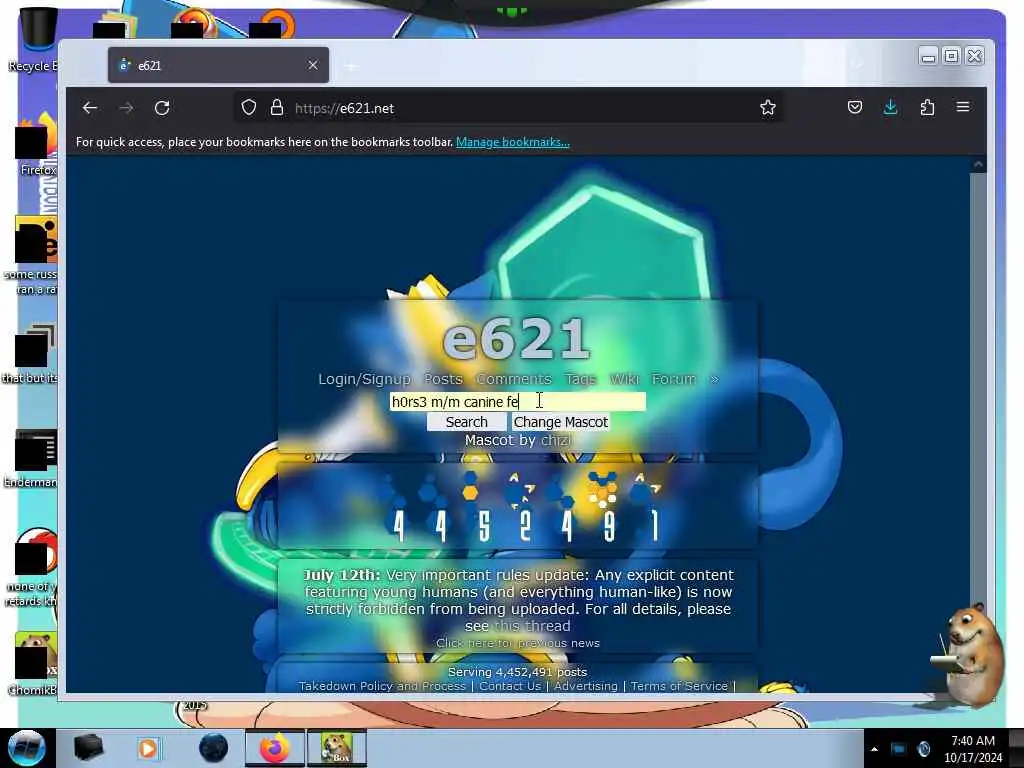
Task: Open Terms of Service link
Action: click(679, 686)
